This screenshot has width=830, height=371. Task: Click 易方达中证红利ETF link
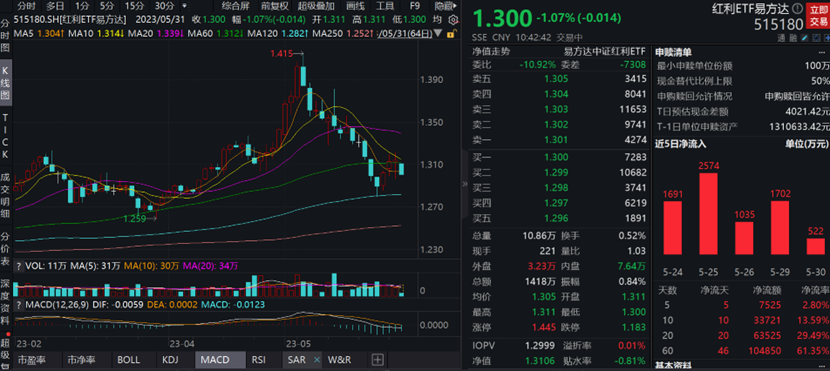(x=605, y=52)
